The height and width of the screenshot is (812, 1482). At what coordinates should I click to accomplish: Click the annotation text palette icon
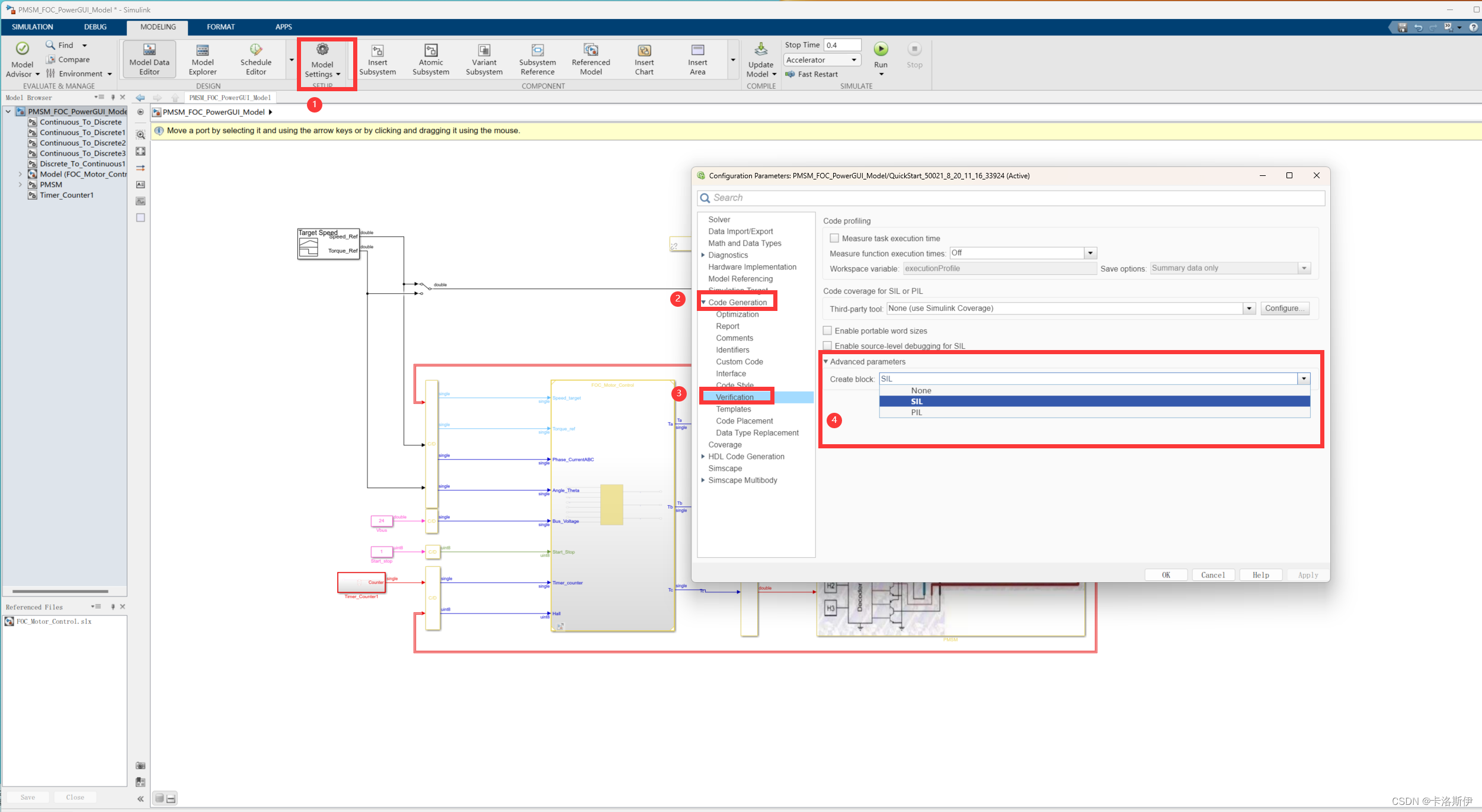tap(140, 185)
